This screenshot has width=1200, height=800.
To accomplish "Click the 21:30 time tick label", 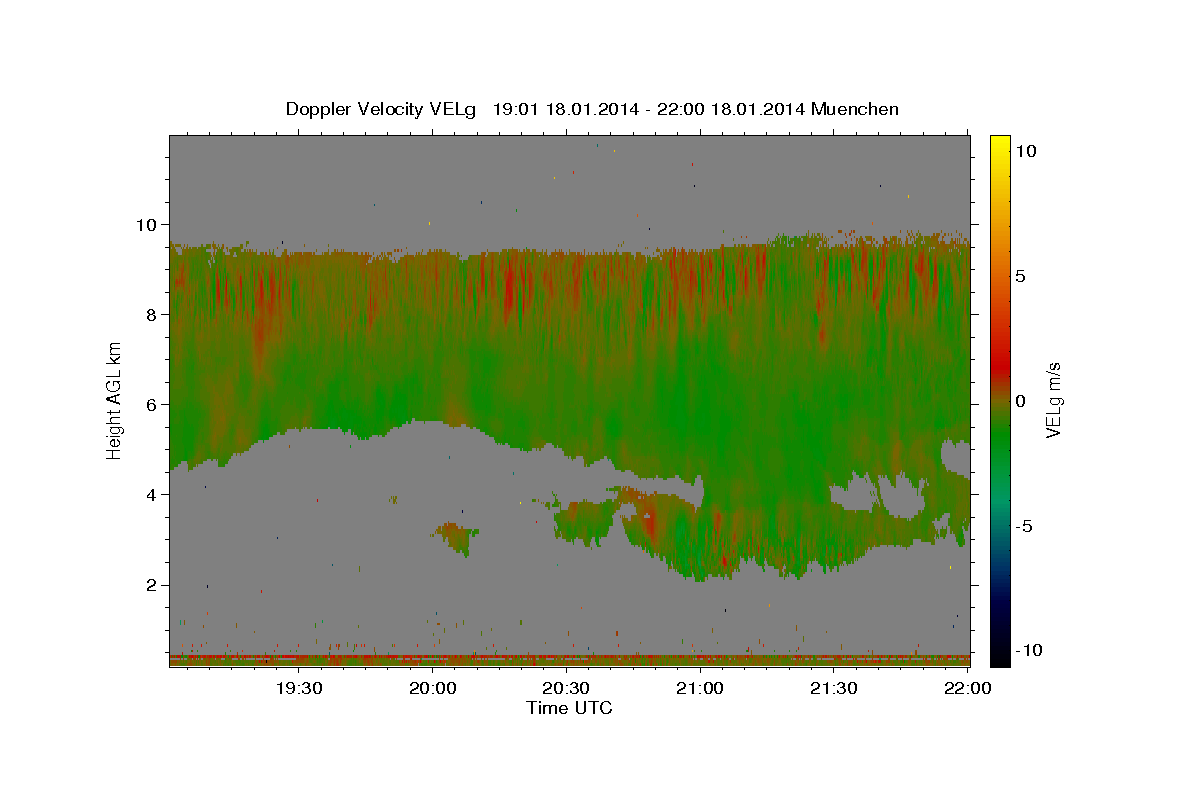I will pyautogui.click(x=833, y=689).
